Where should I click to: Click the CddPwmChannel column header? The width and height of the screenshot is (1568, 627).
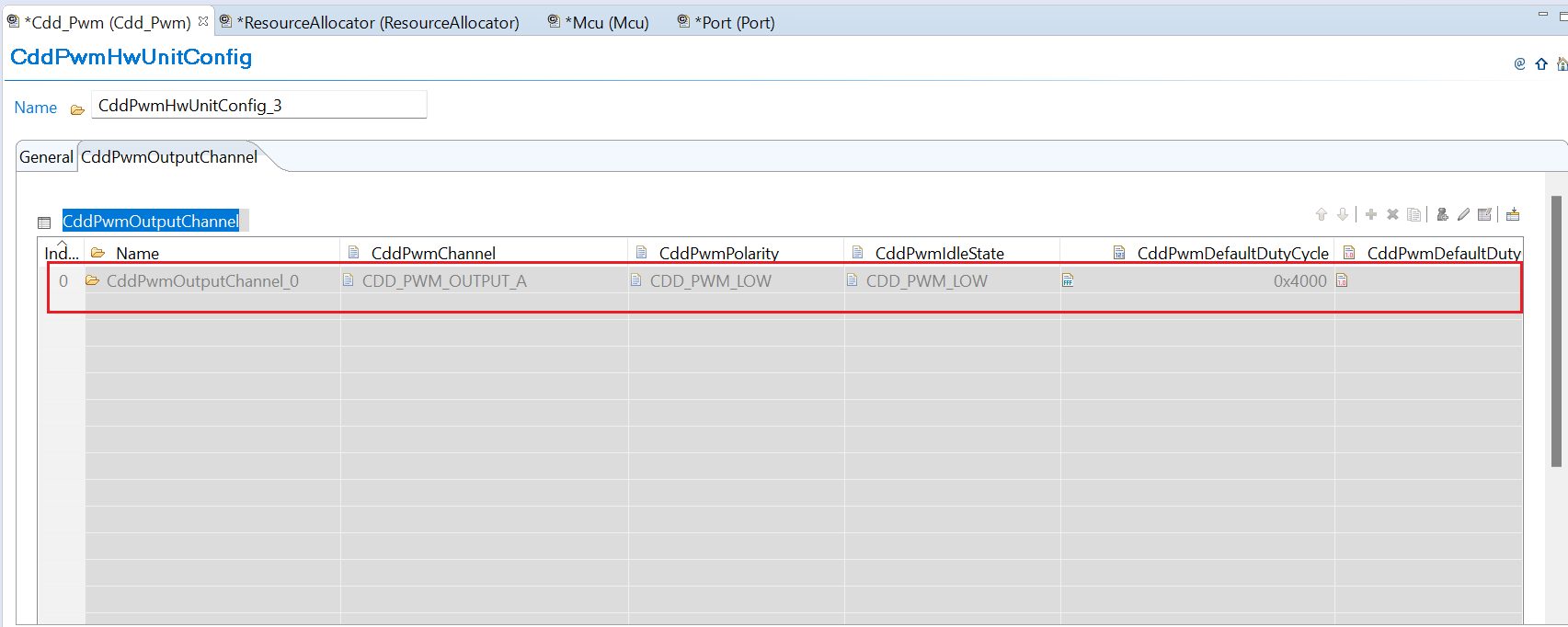point(485,253)
